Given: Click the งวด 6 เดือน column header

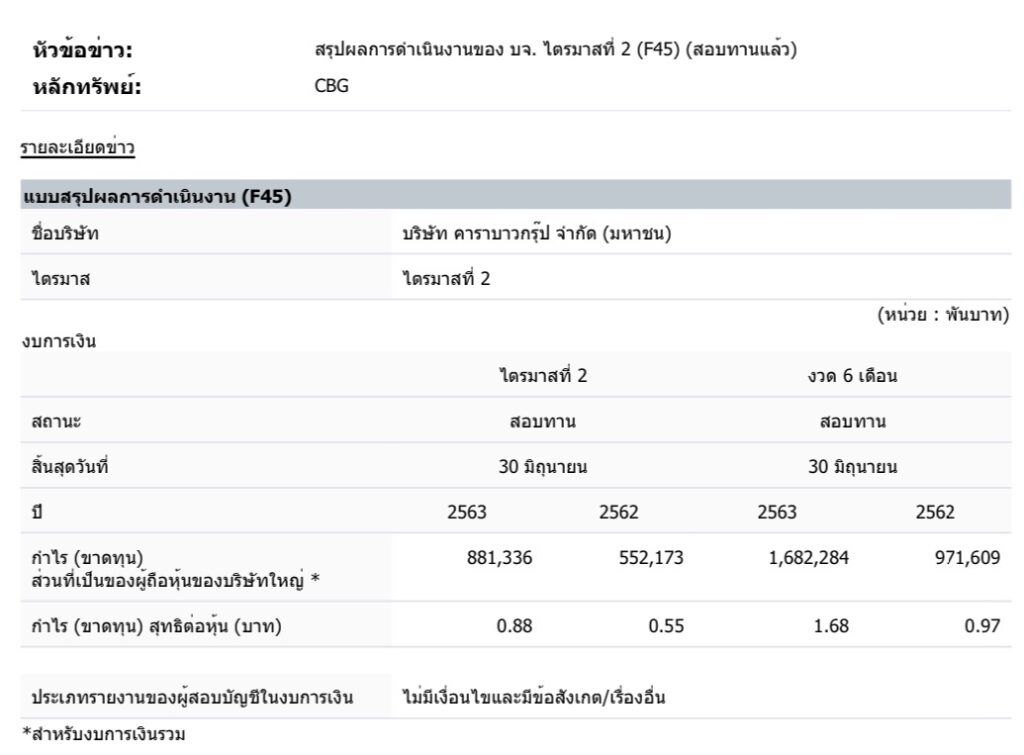Looking at the screenshot, I should click(852, 376).
